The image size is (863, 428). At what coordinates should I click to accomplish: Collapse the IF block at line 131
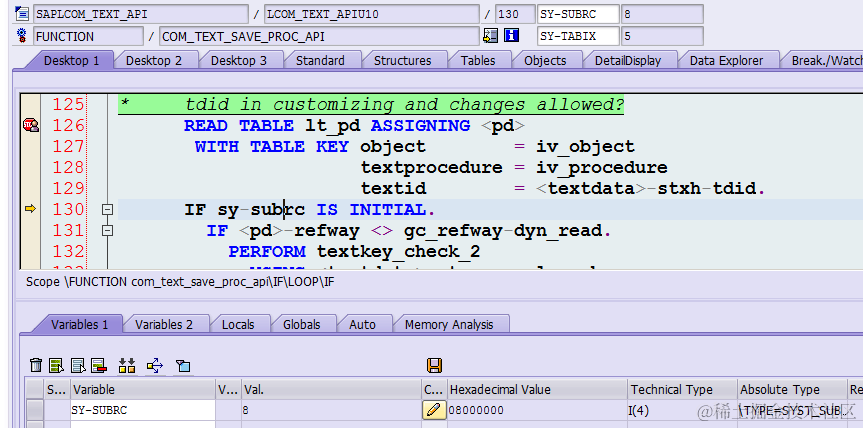(107, 231)
